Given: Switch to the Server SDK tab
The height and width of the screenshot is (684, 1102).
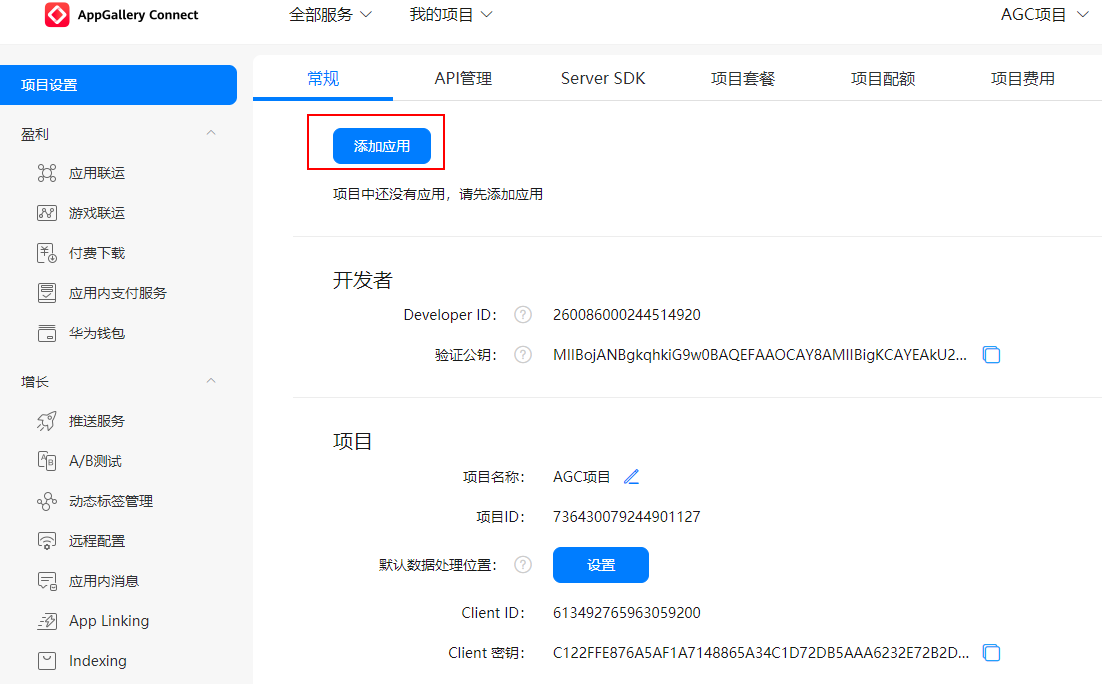Looking at the screenshot, I should tap(603, 79).
